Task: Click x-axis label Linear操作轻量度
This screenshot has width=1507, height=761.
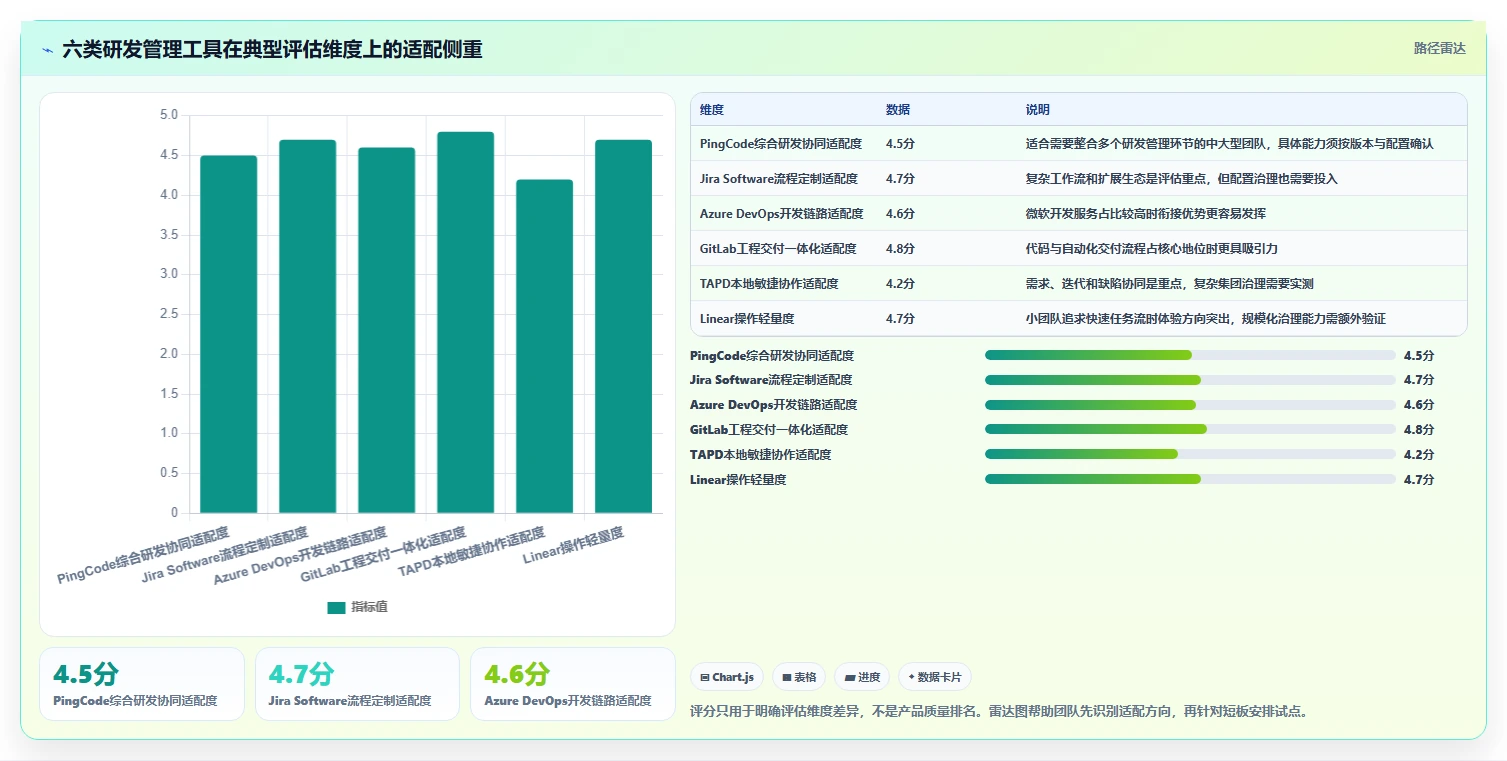Action: 573,547
